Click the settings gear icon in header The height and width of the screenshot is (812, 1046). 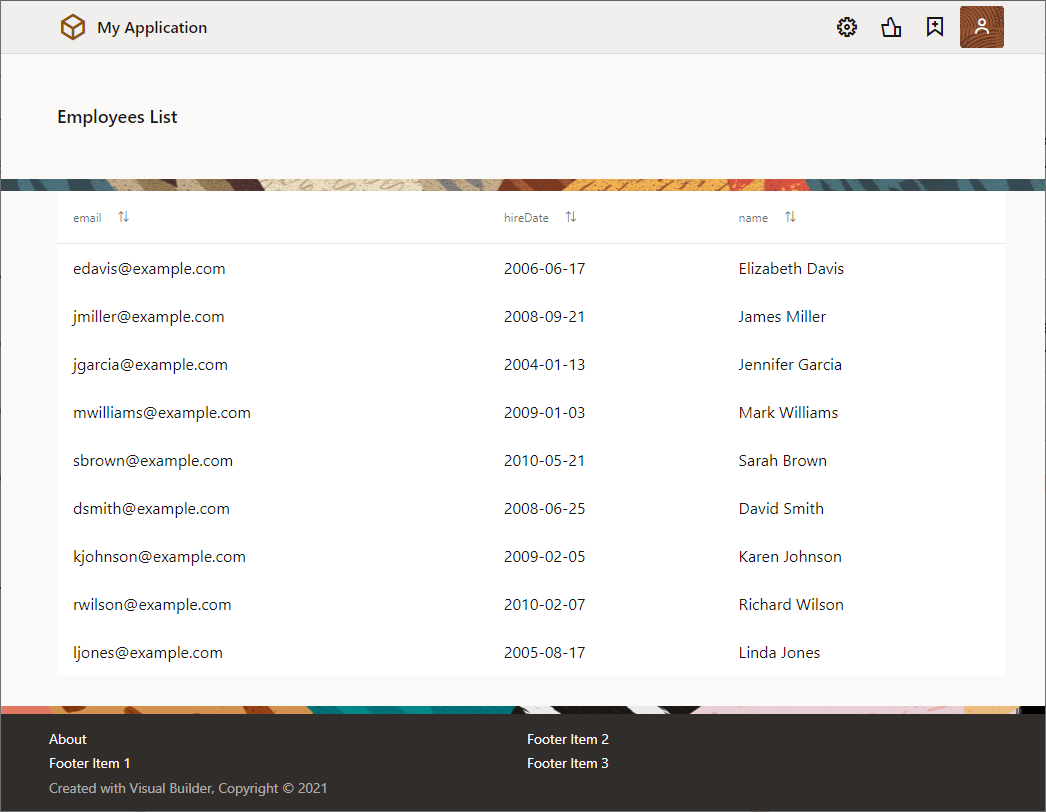tap(847, 28)
